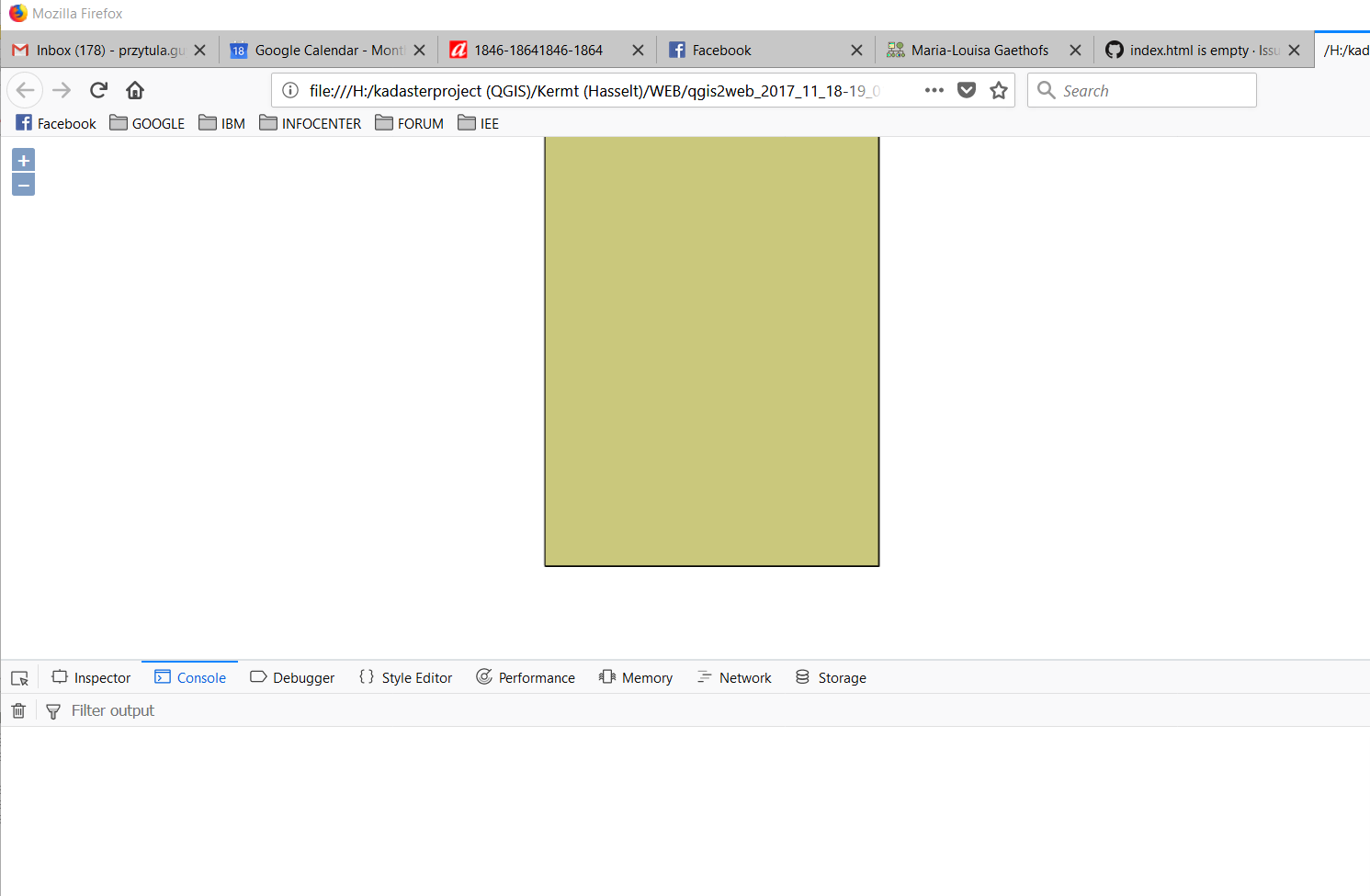This screenshot has width=1370, height=896.
Task: Click the Save to Pocket icon
Action: [967, 90]
